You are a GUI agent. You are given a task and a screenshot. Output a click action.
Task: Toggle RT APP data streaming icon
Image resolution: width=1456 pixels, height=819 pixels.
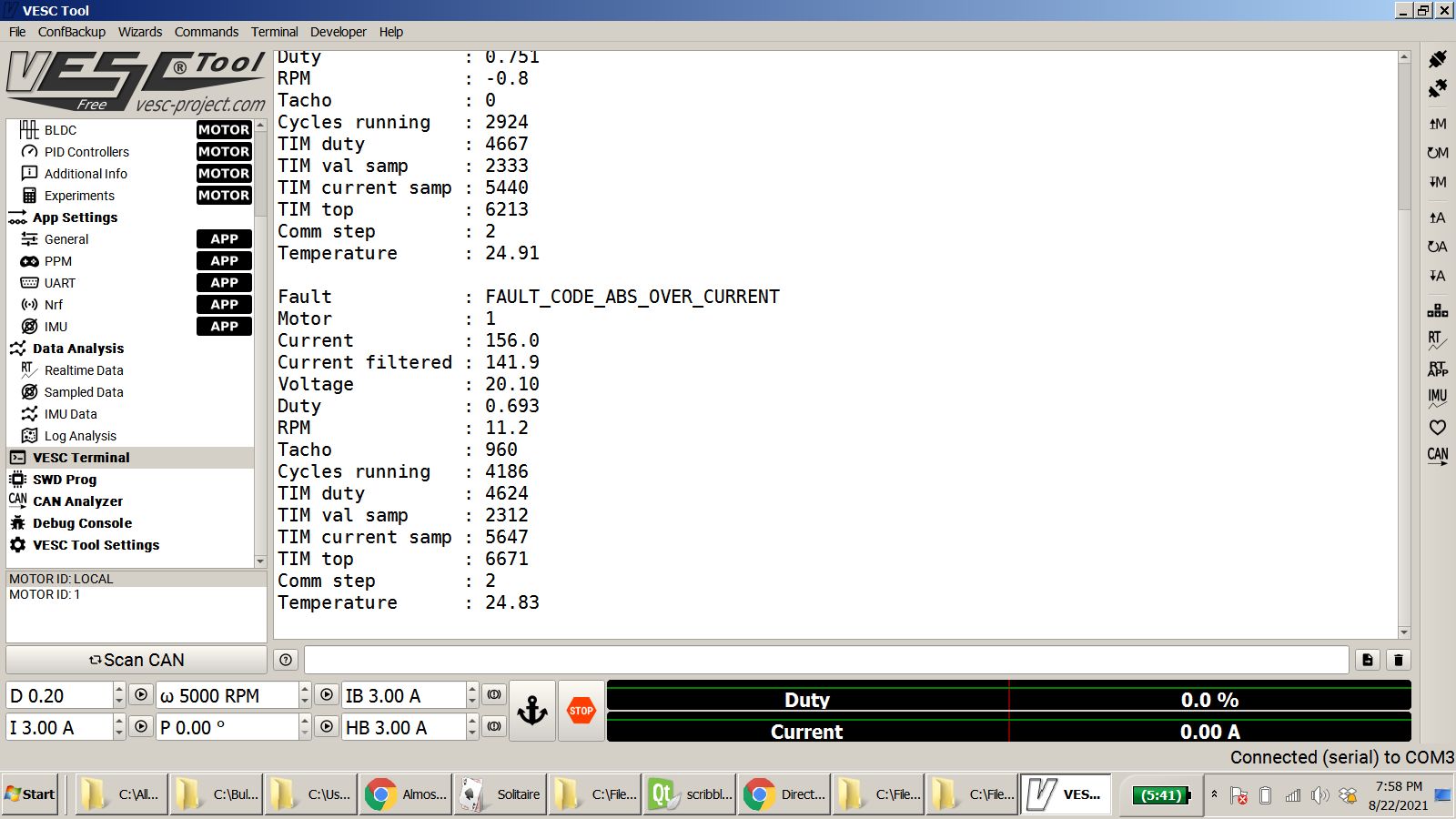coord(1437,369)
